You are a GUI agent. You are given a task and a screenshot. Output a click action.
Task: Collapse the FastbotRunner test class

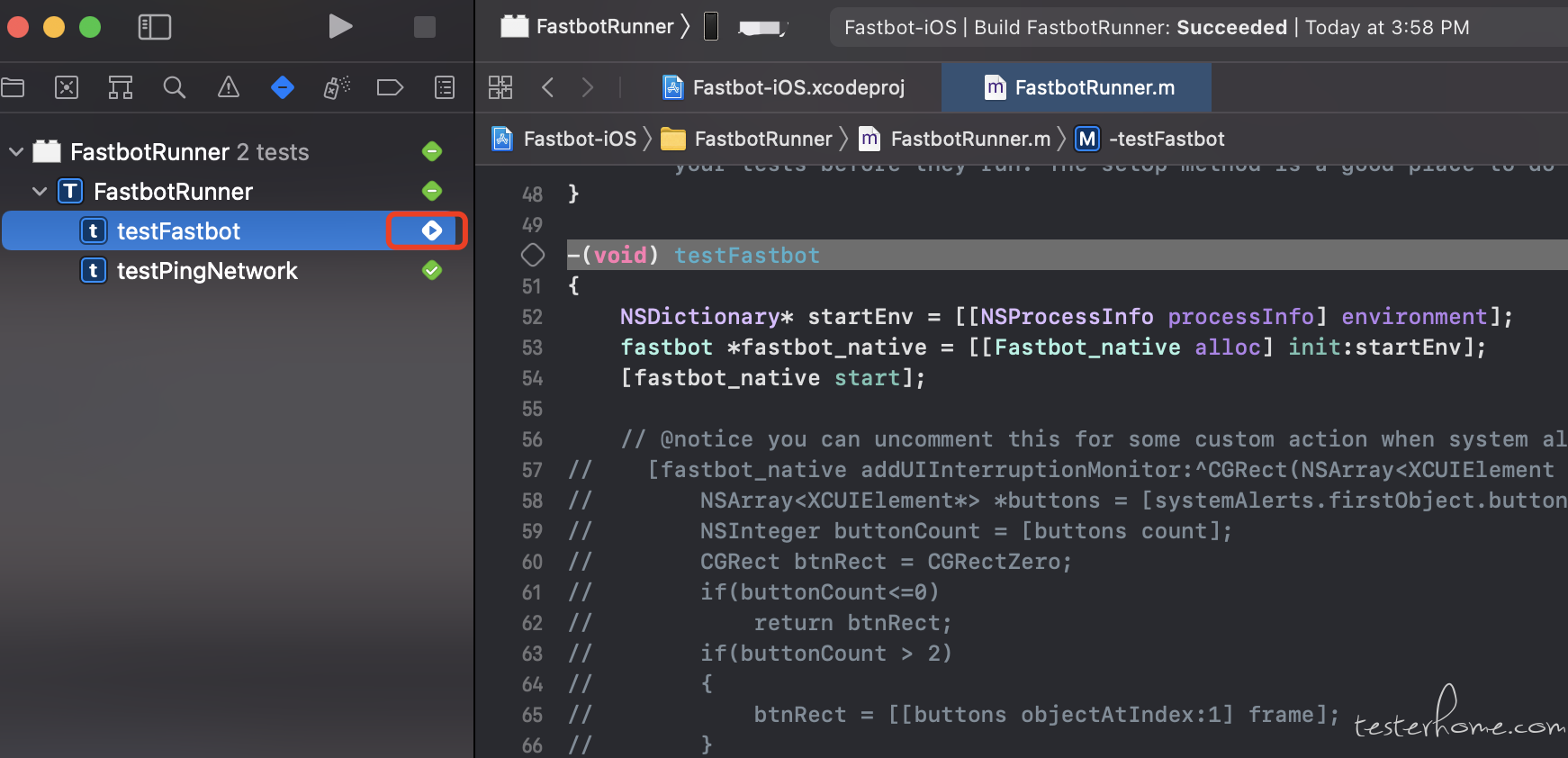coord(40,192)
